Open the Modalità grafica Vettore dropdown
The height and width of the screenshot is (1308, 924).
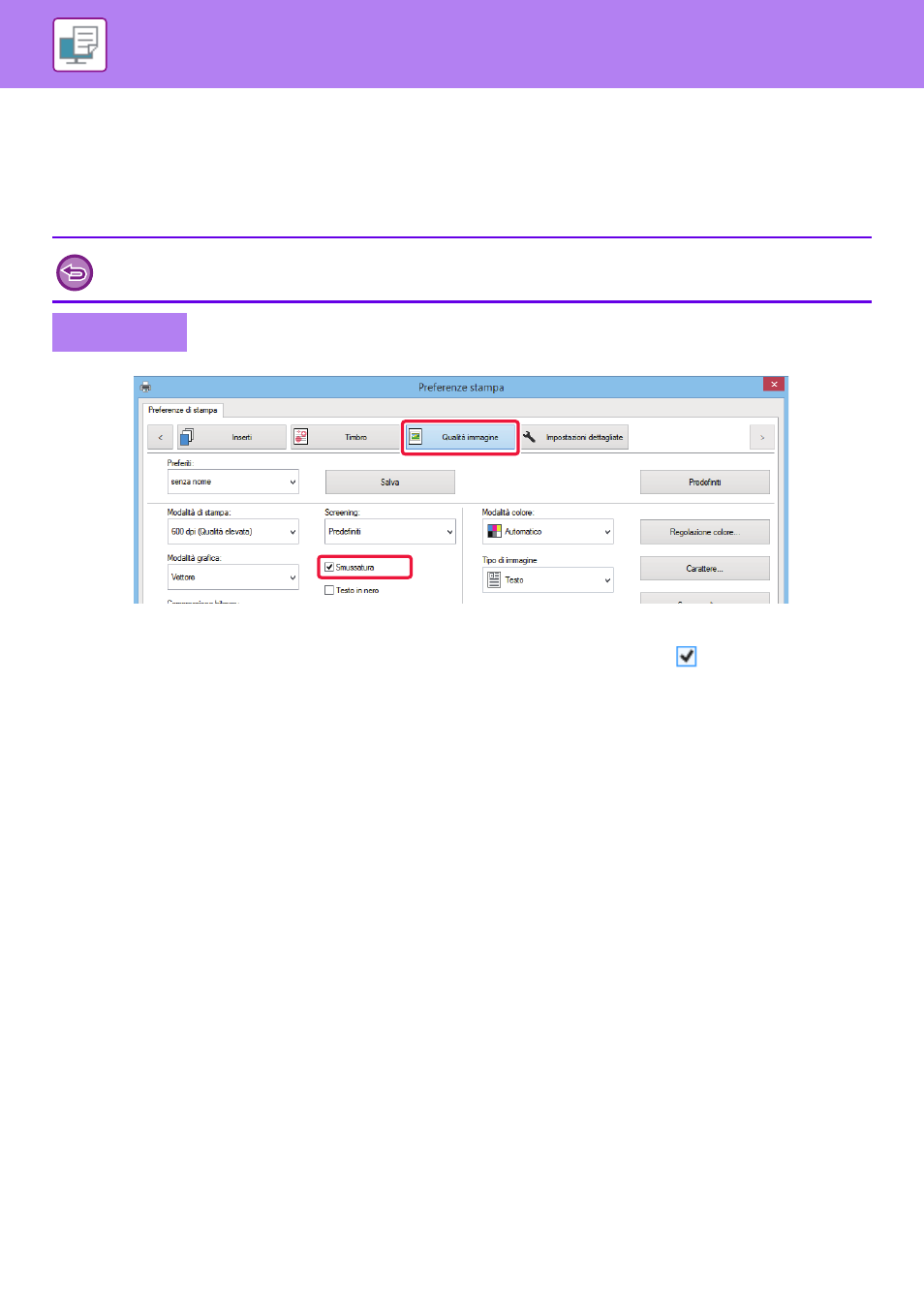(232, 576)
